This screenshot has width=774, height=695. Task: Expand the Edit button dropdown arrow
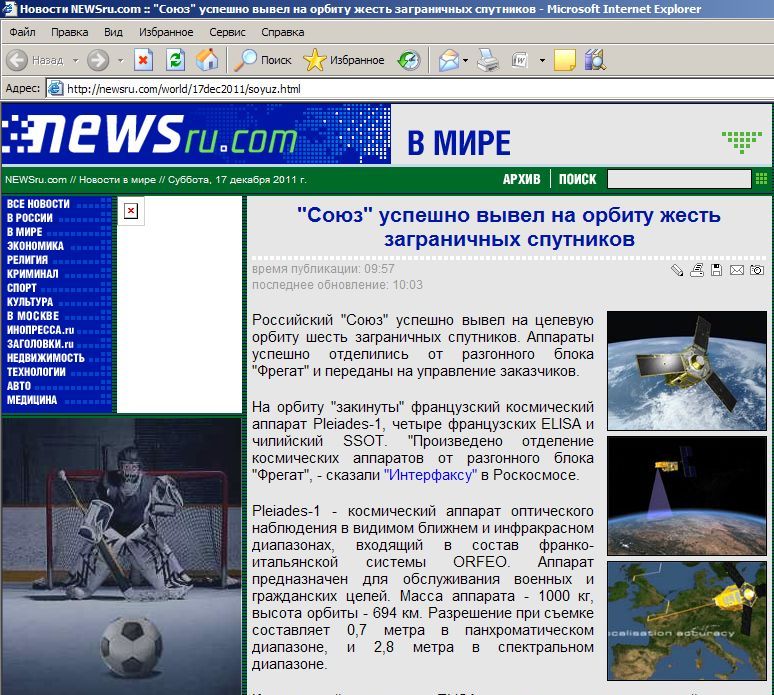pos(542,60)
